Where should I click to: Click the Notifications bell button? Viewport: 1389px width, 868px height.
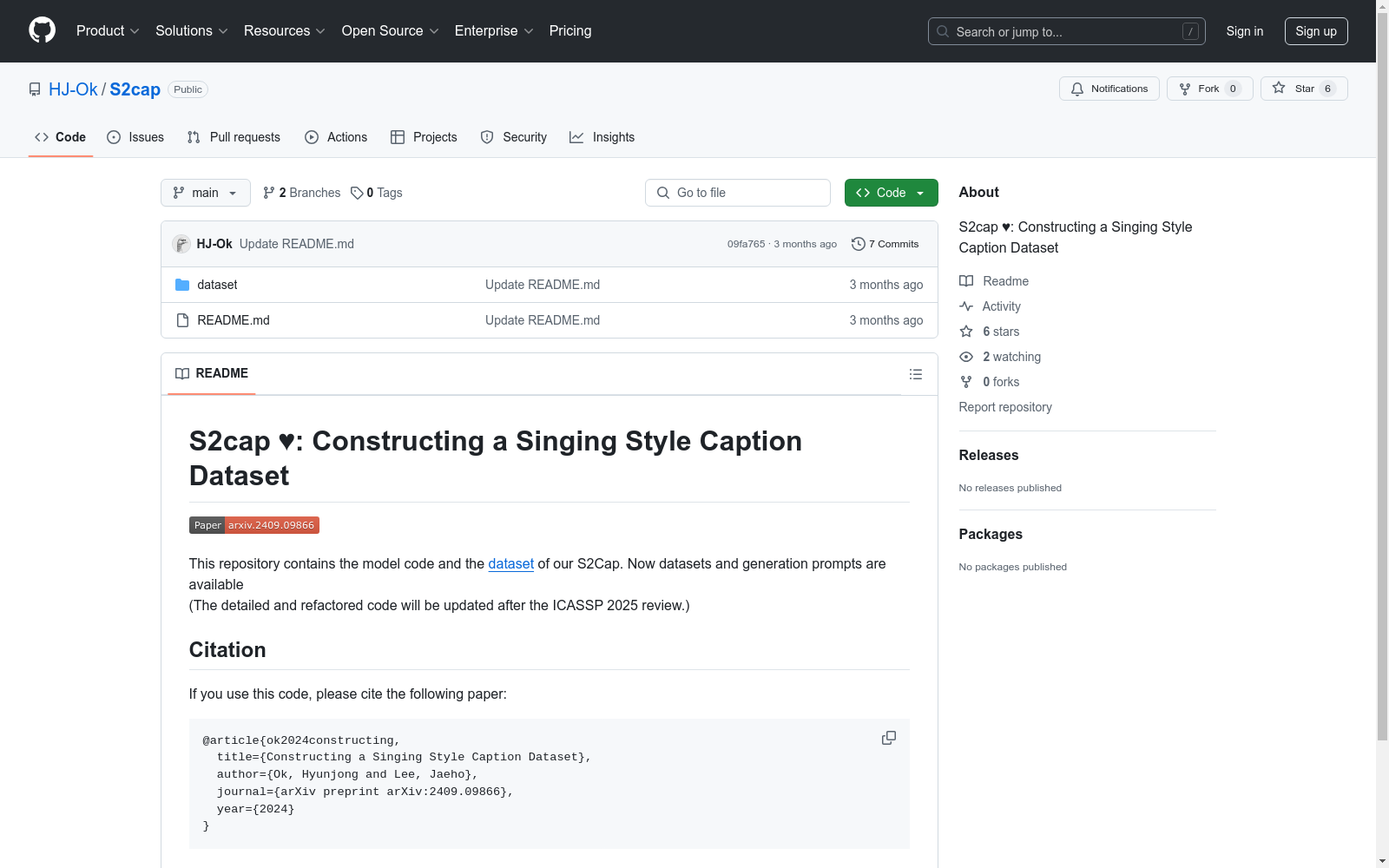pos(1109,89)
